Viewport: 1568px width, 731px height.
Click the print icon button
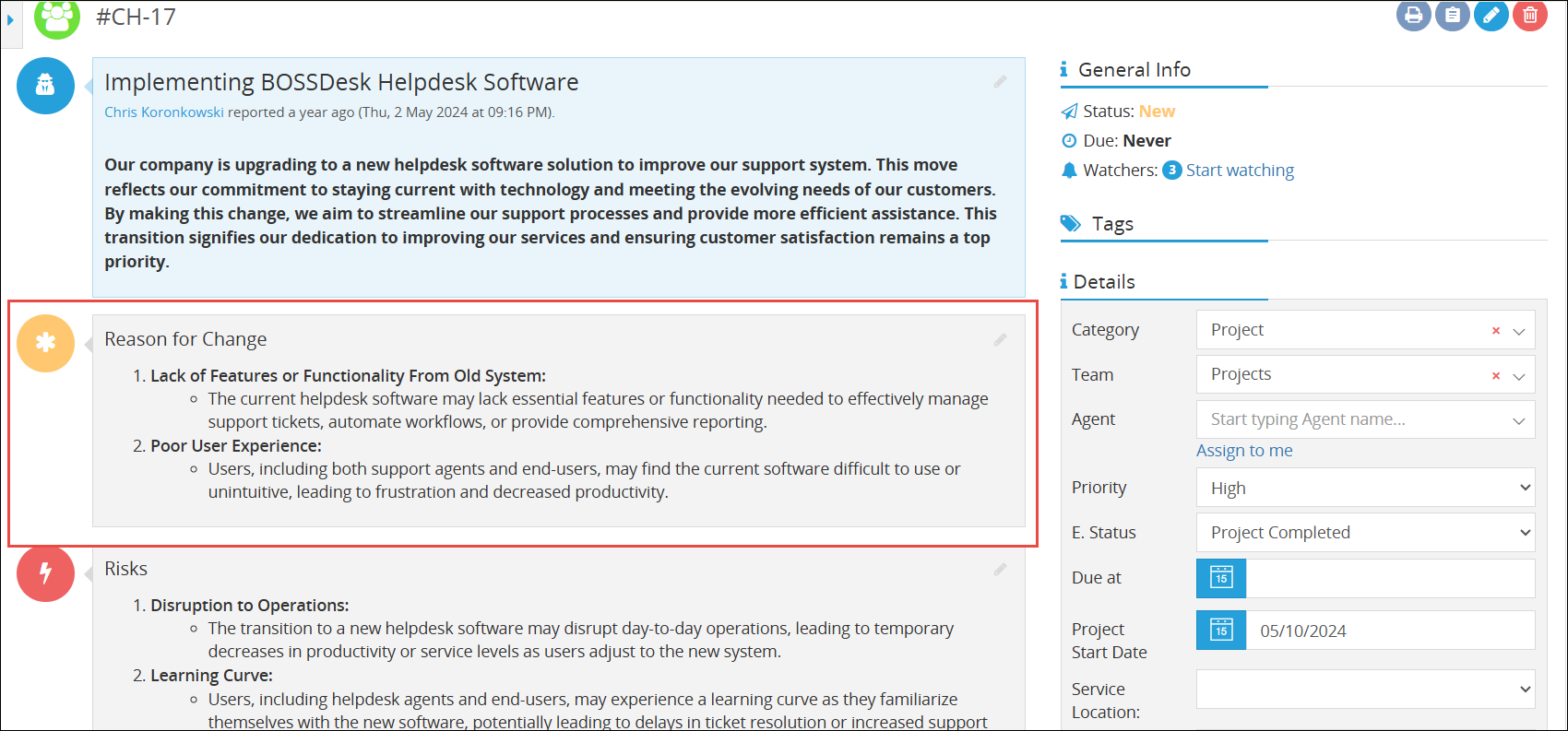click(x=1413, y=15)
